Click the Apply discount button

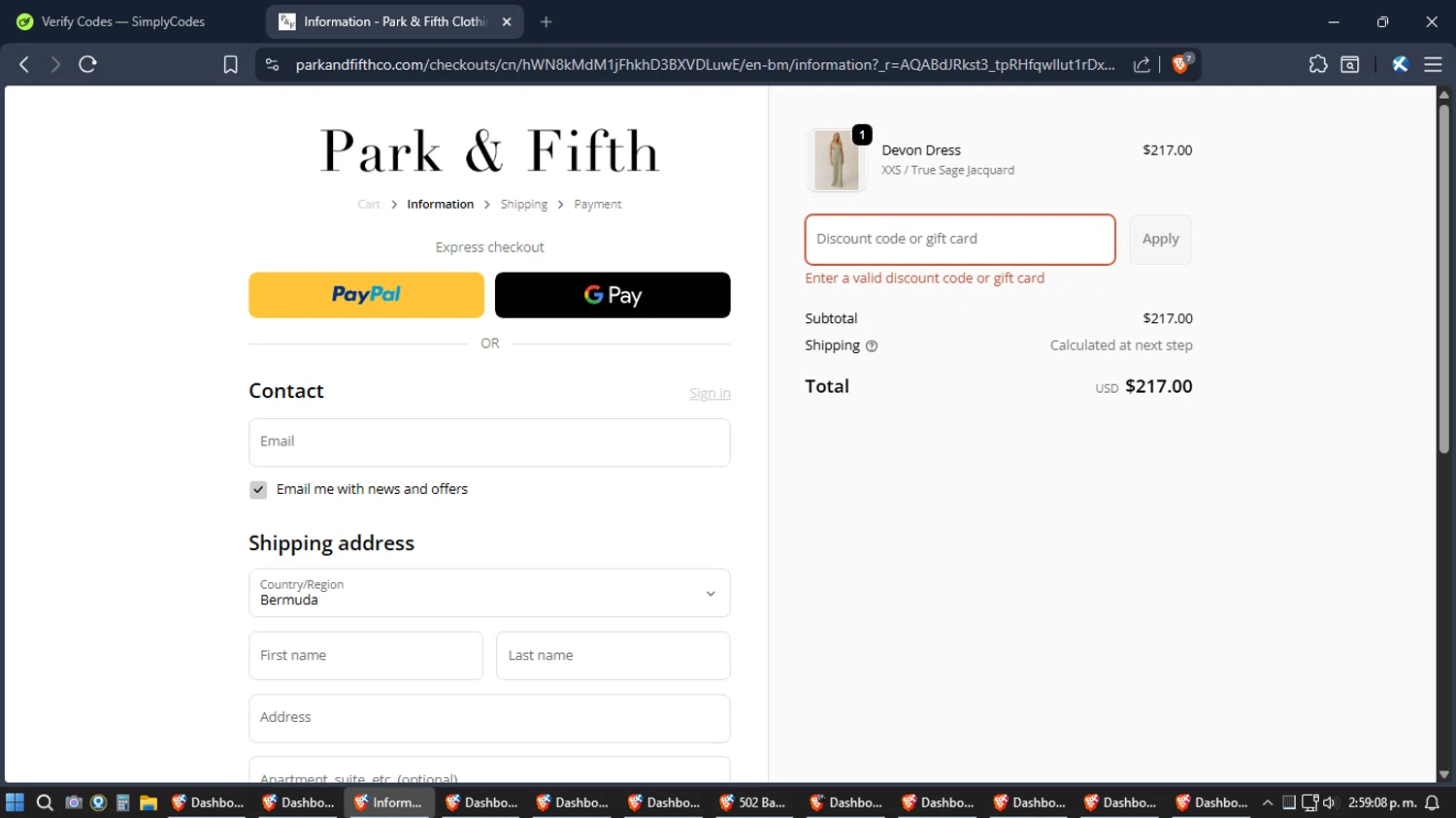pyautogui.click(x=1160, y=240)
